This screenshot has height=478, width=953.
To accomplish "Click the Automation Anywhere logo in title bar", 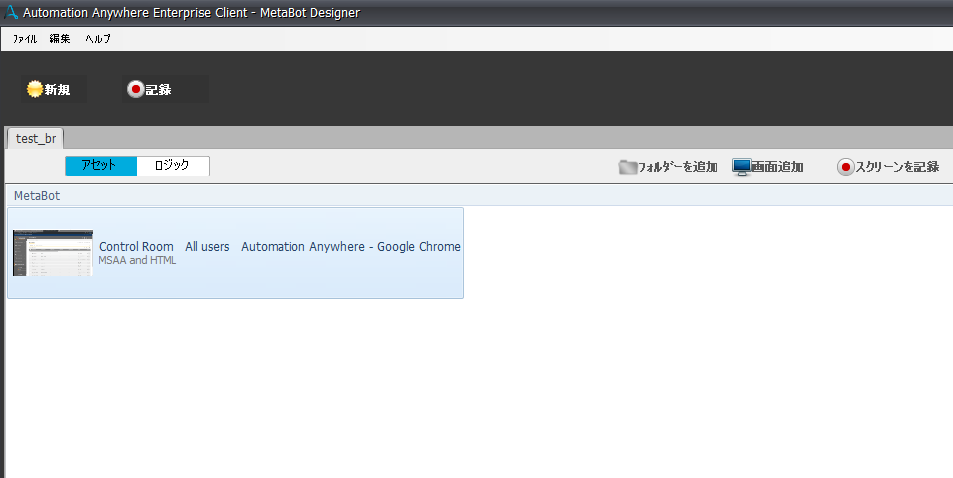I will [11, 12].
